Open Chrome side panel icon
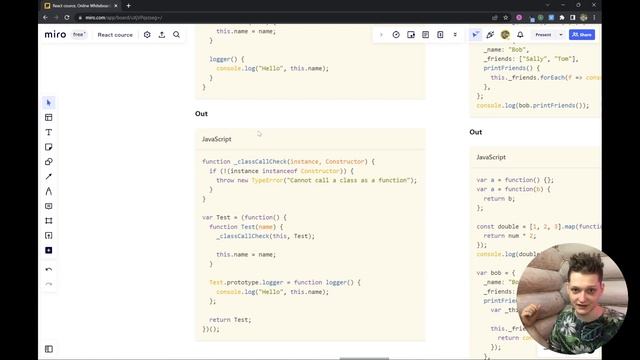The height and width of the screenshot is (360, 640). point(573,18)
